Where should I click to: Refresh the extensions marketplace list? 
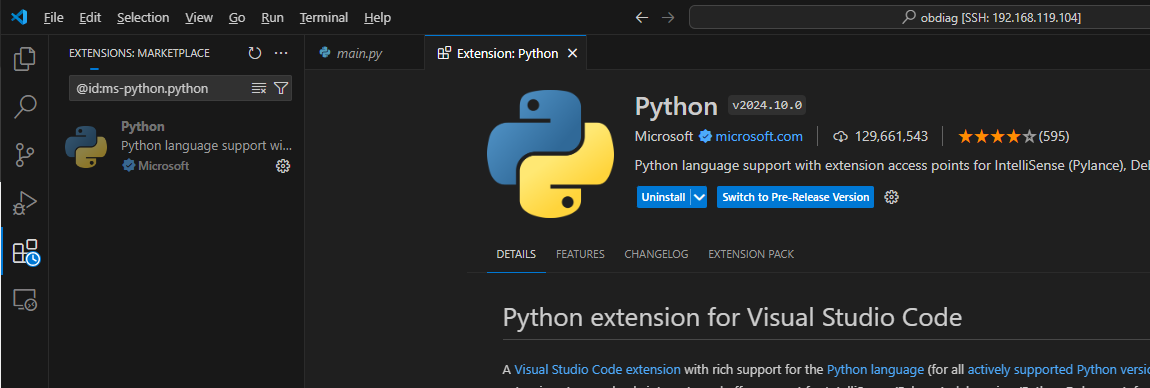(254, 53)
